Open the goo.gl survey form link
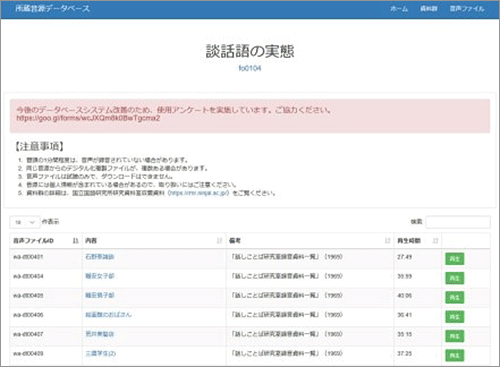The width and height of the screenshot is (500, 367). [x=88, y=118]
